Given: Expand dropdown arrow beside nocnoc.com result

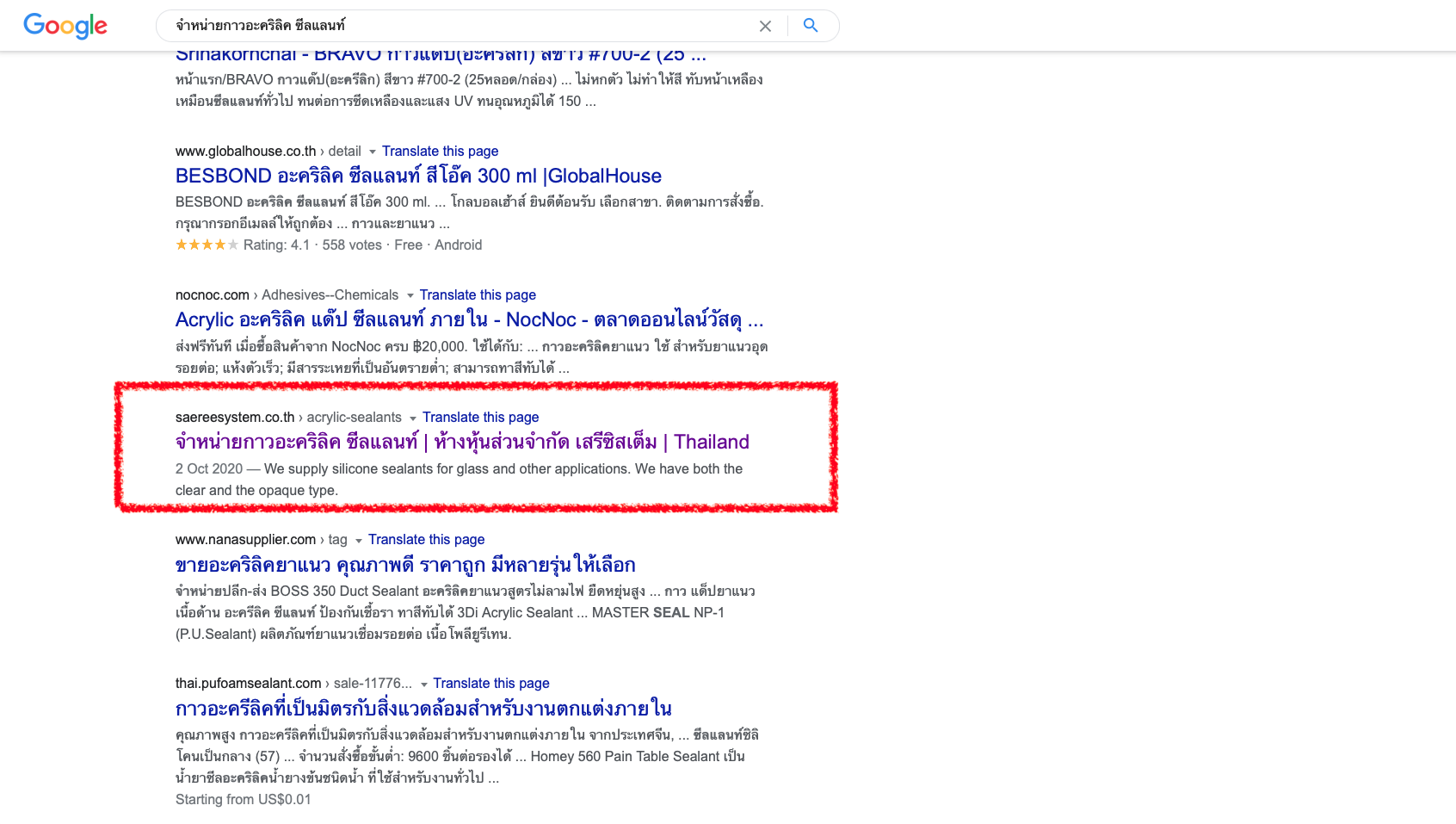Looking at the screenshot, I should click(x=410, y=296).
